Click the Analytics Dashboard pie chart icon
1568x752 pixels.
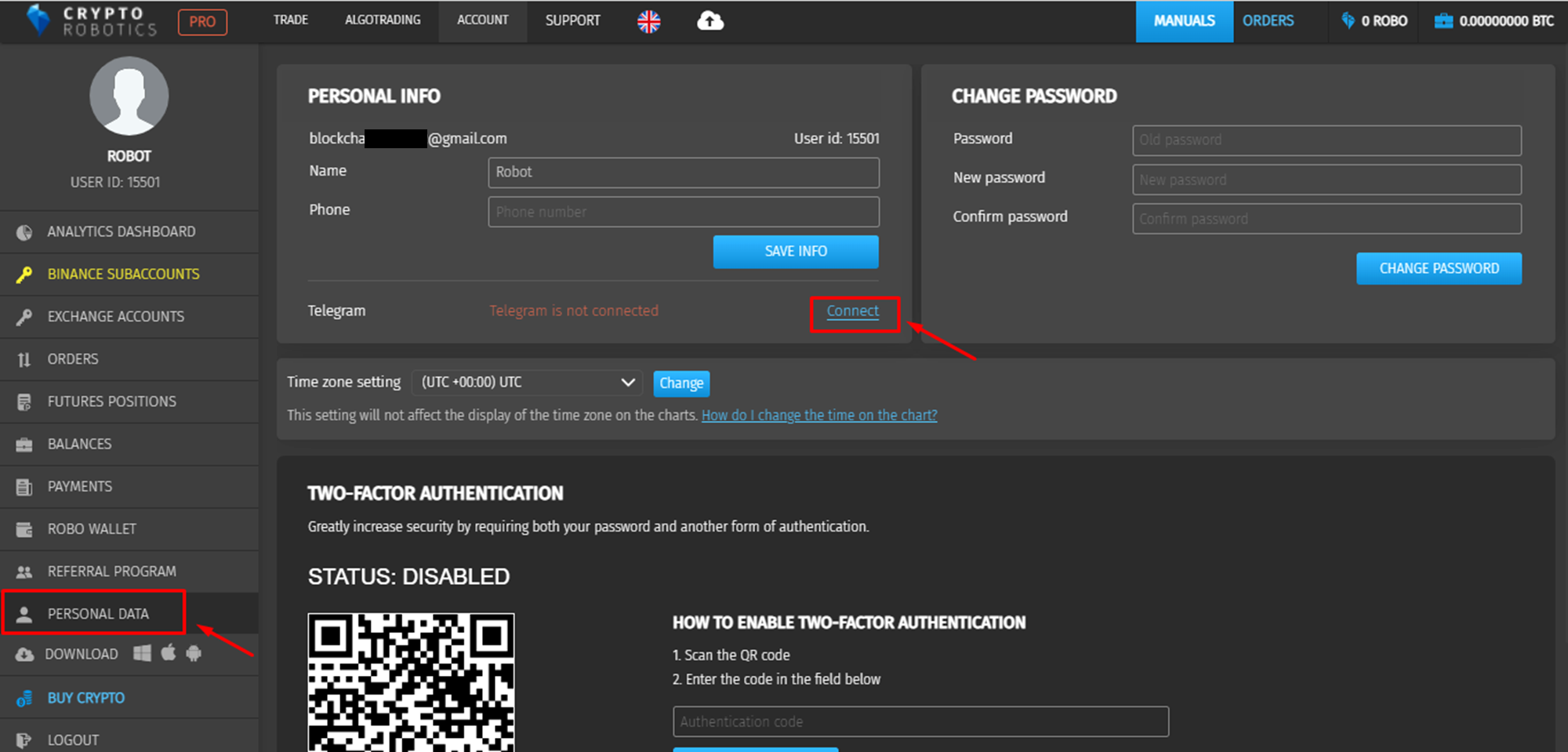(24, 232)
